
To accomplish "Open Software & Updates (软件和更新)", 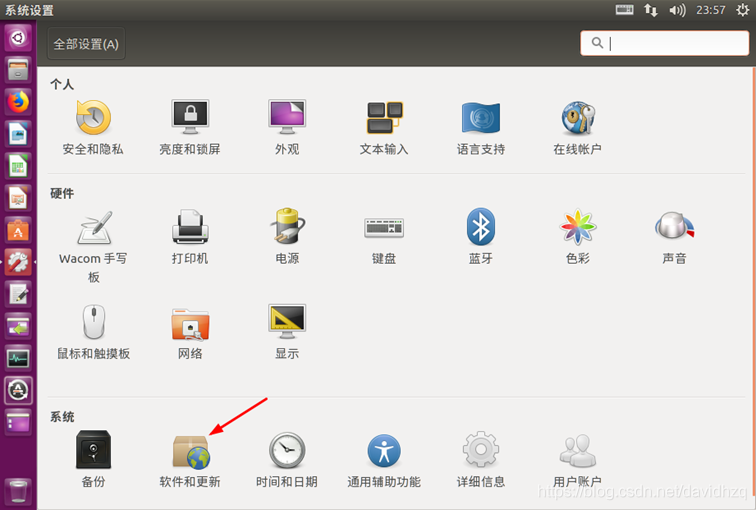I will click(190, 459).
